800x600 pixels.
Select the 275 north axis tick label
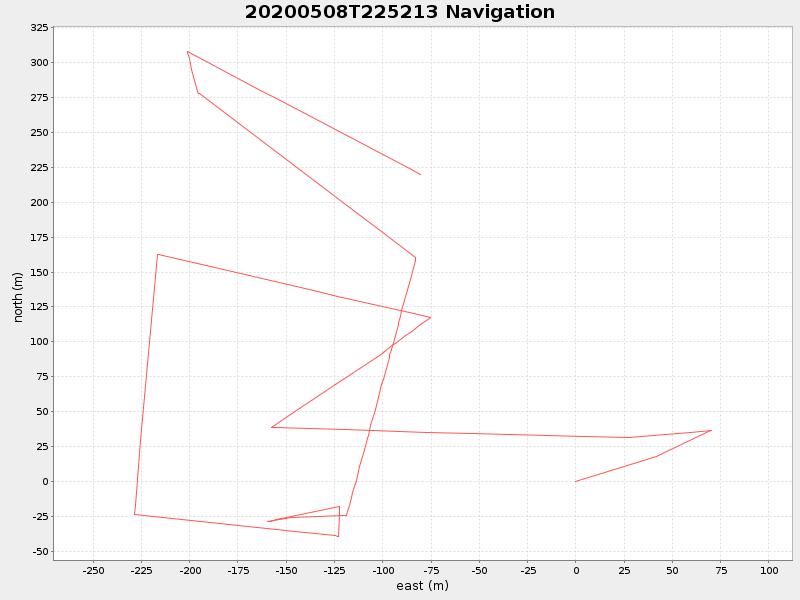39,97
